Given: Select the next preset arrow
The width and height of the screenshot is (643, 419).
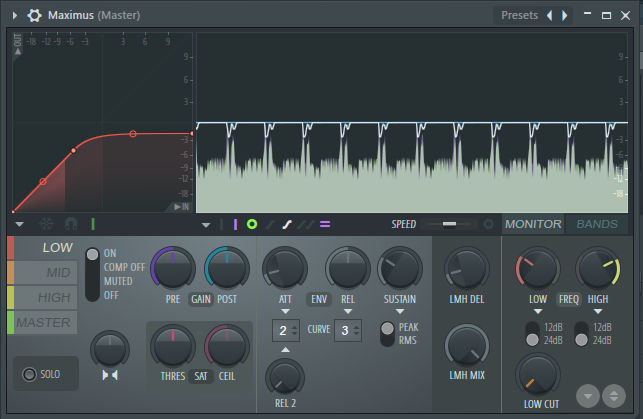Looking at the screenshot, I should coord(565,16).
